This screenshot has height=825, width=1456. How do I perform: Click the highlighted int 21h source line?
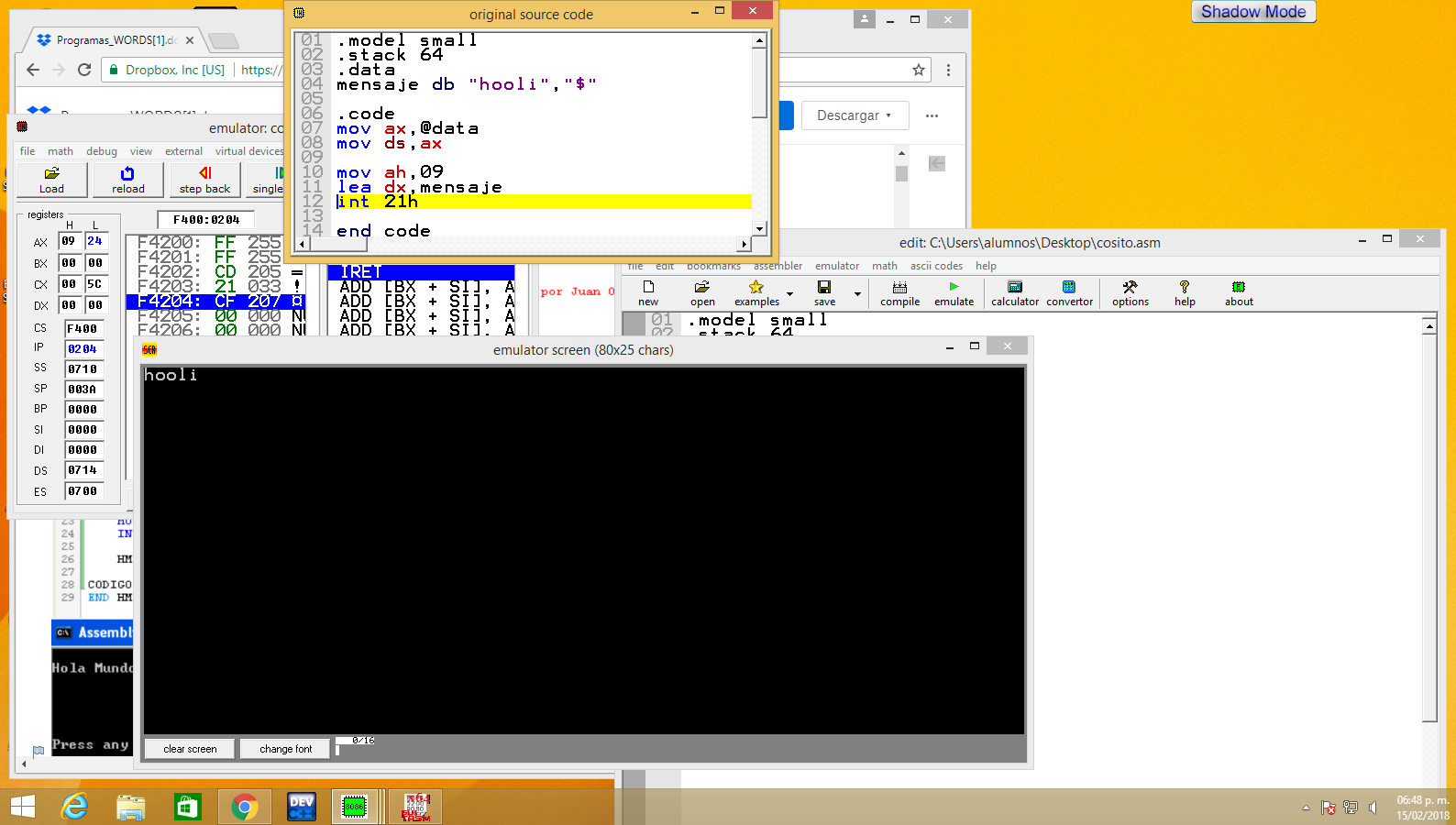(544, 202)
